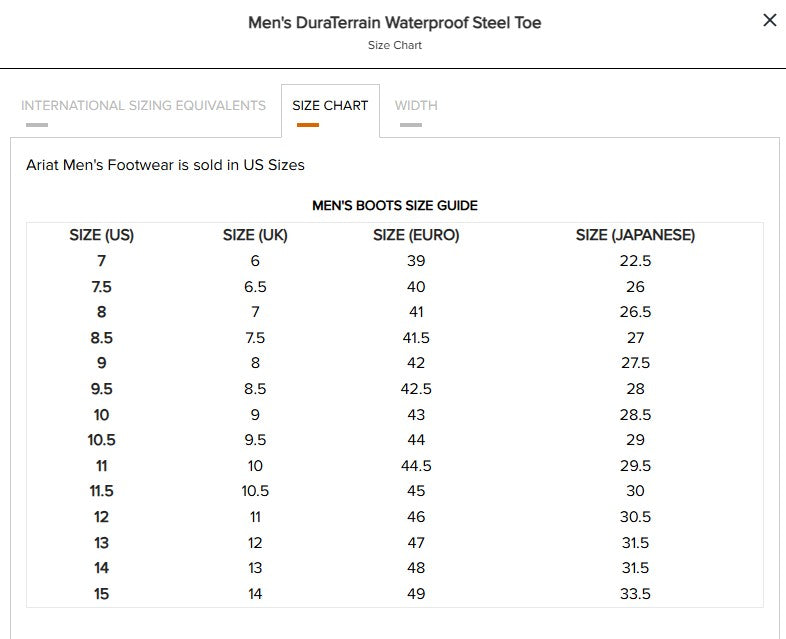Click Japanese size 33.5 cell
786x639 pixels.
(635, 594)
